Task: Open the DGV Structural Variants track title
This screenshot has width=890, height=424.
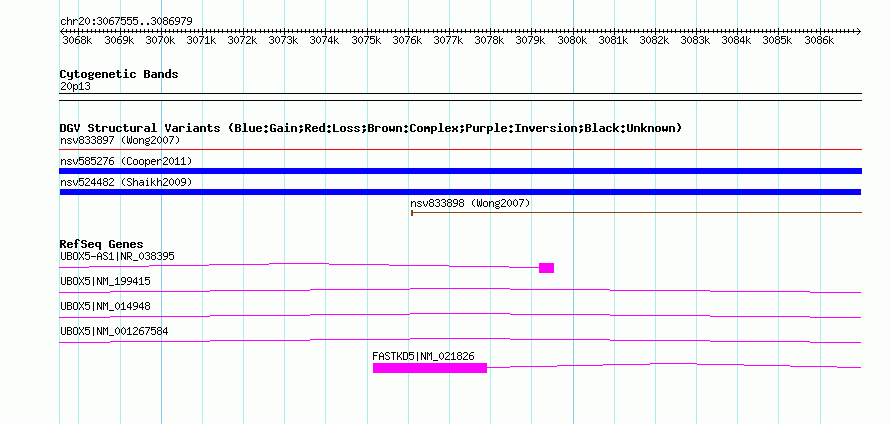Action: click(371, 128)
